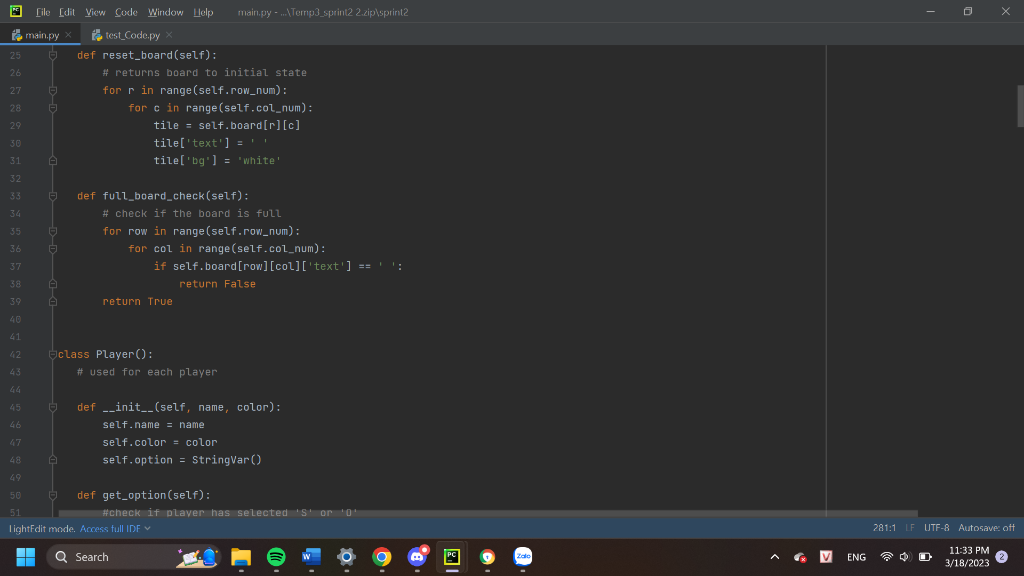Open the second Chrome profile taskbar icon
Image resolution: width=1024 pixels, height=576 pixels.
(487, 557)
